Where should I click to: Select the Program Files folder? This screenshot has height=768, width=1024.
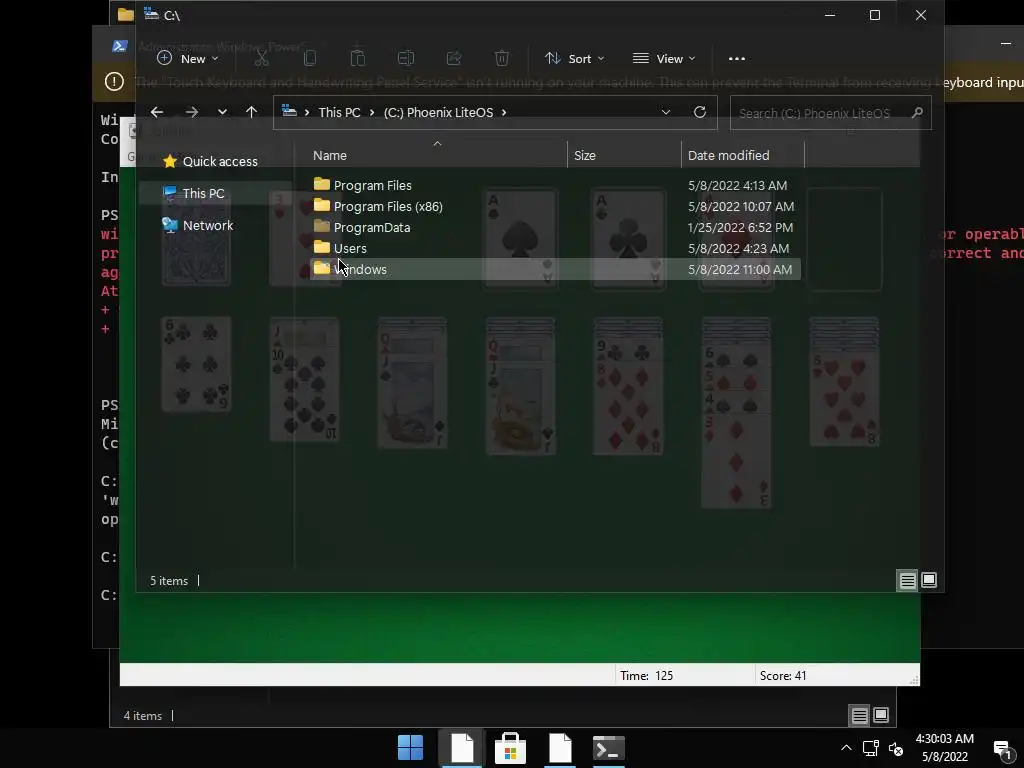(x=372, y=185)
